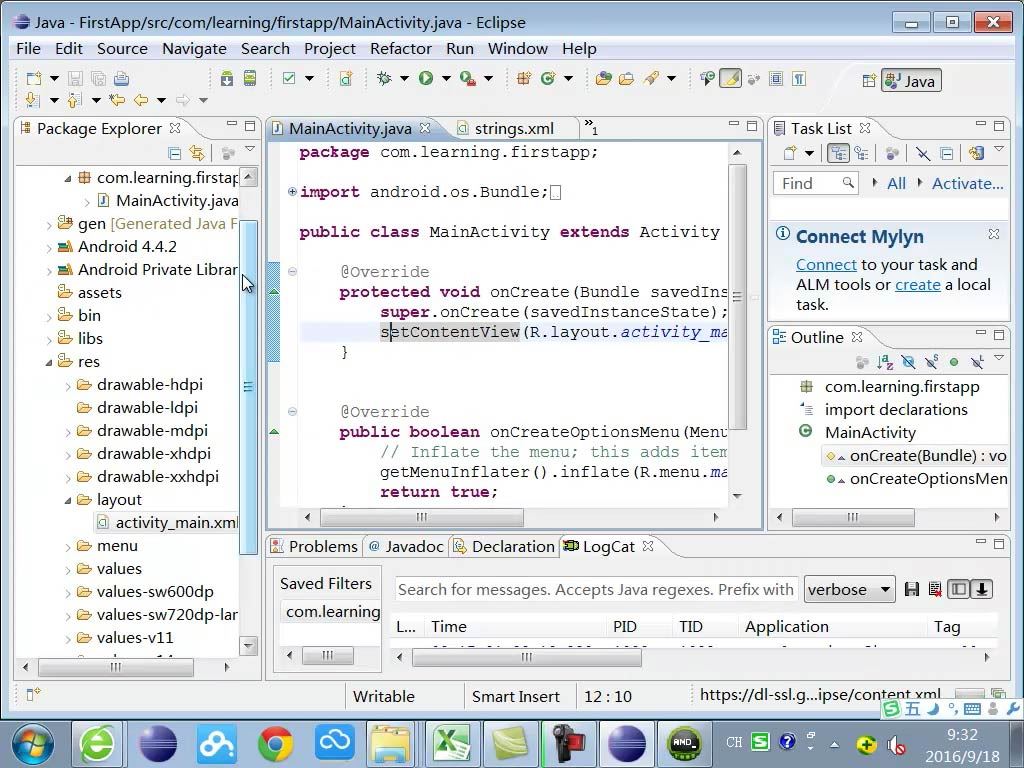Open Chrome from the Windows taskbar

click(275, 743)
